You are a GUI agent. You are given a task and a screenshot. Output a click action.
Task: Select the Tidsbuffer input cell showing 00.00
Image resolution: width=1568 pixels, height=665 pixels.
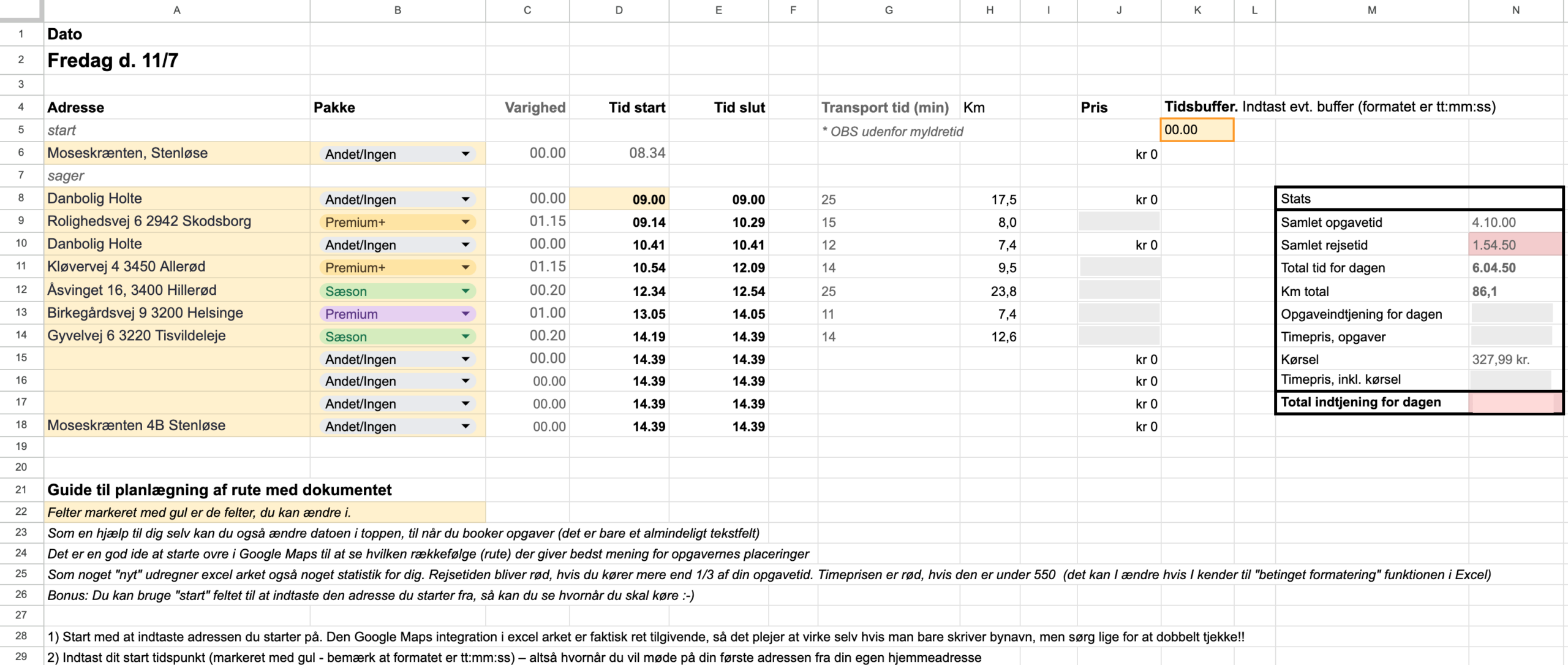(1197, 130)
